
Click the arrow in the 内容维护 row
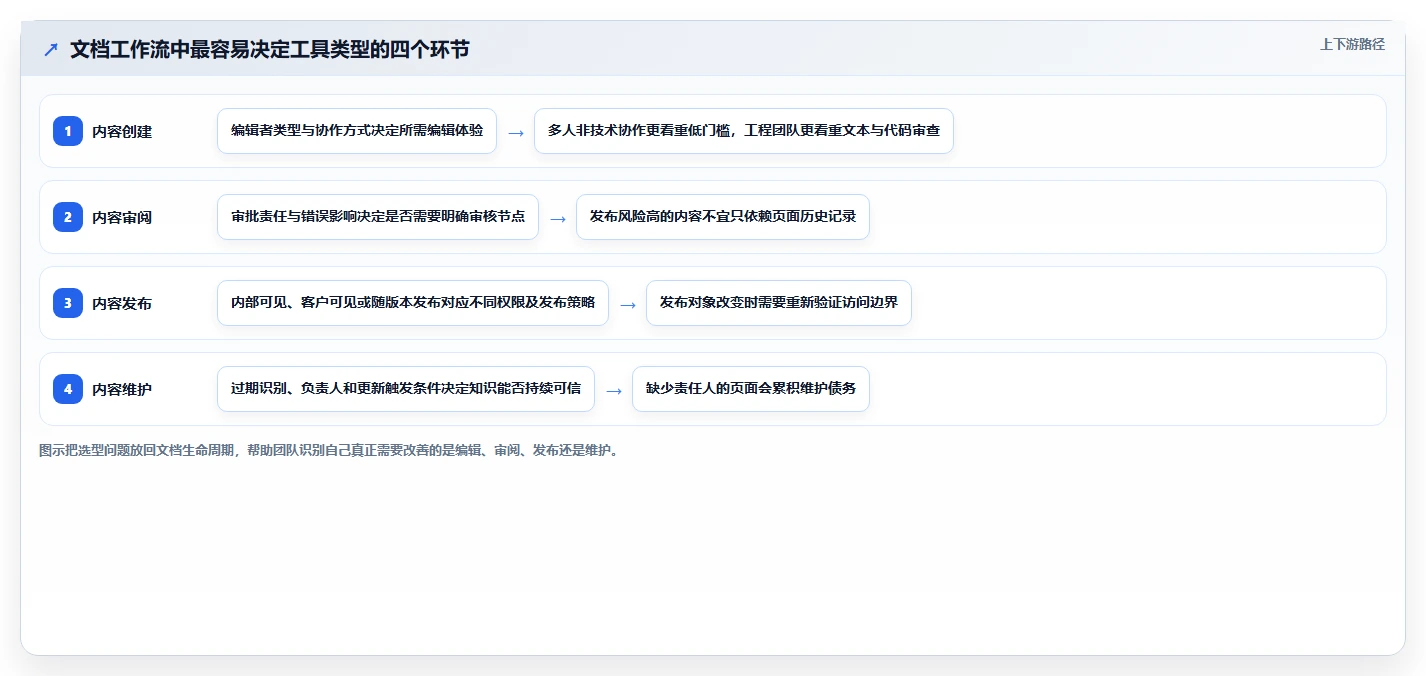point(614,390)
